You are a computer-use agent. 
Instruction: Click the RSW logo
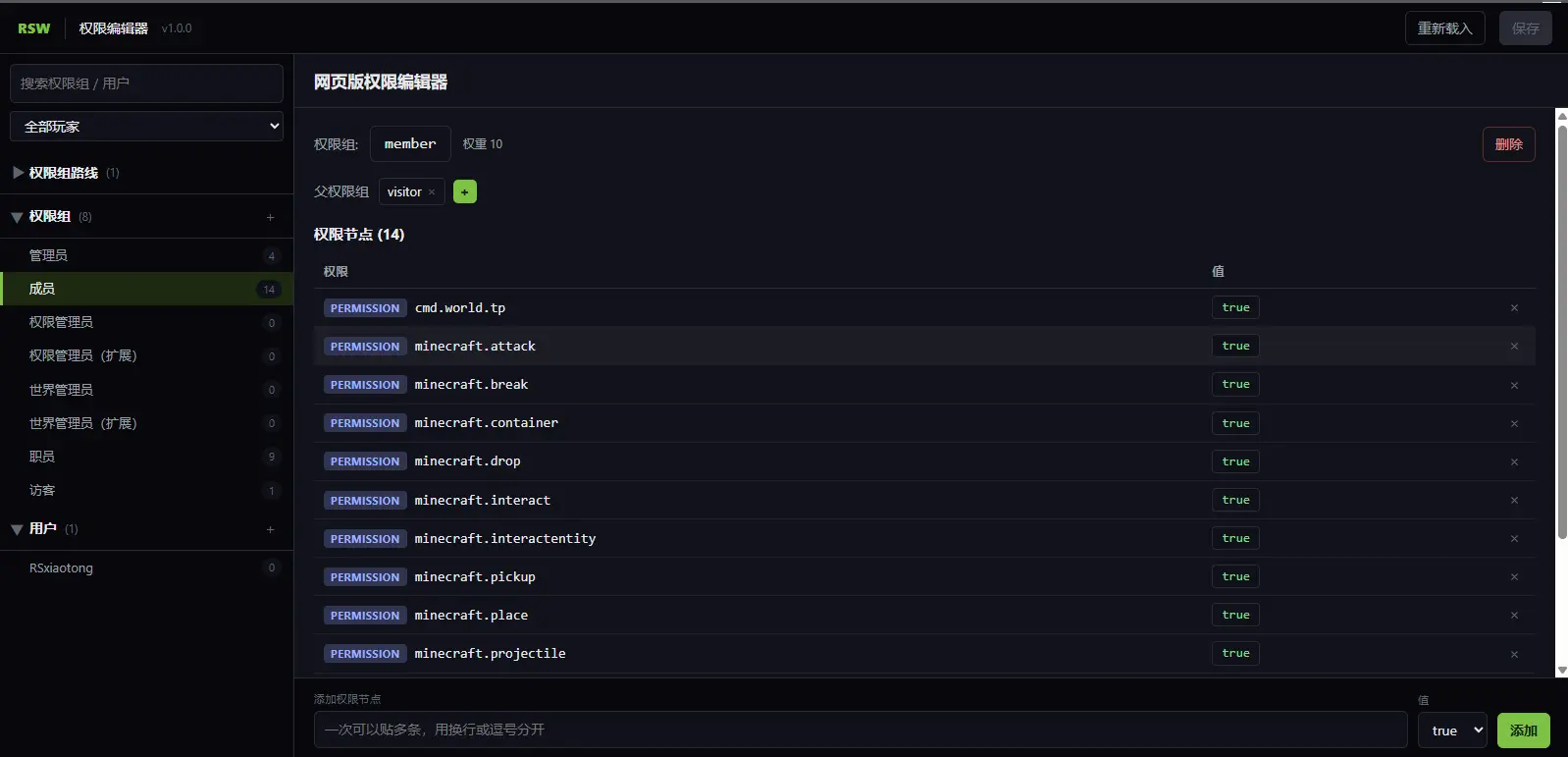34,28
